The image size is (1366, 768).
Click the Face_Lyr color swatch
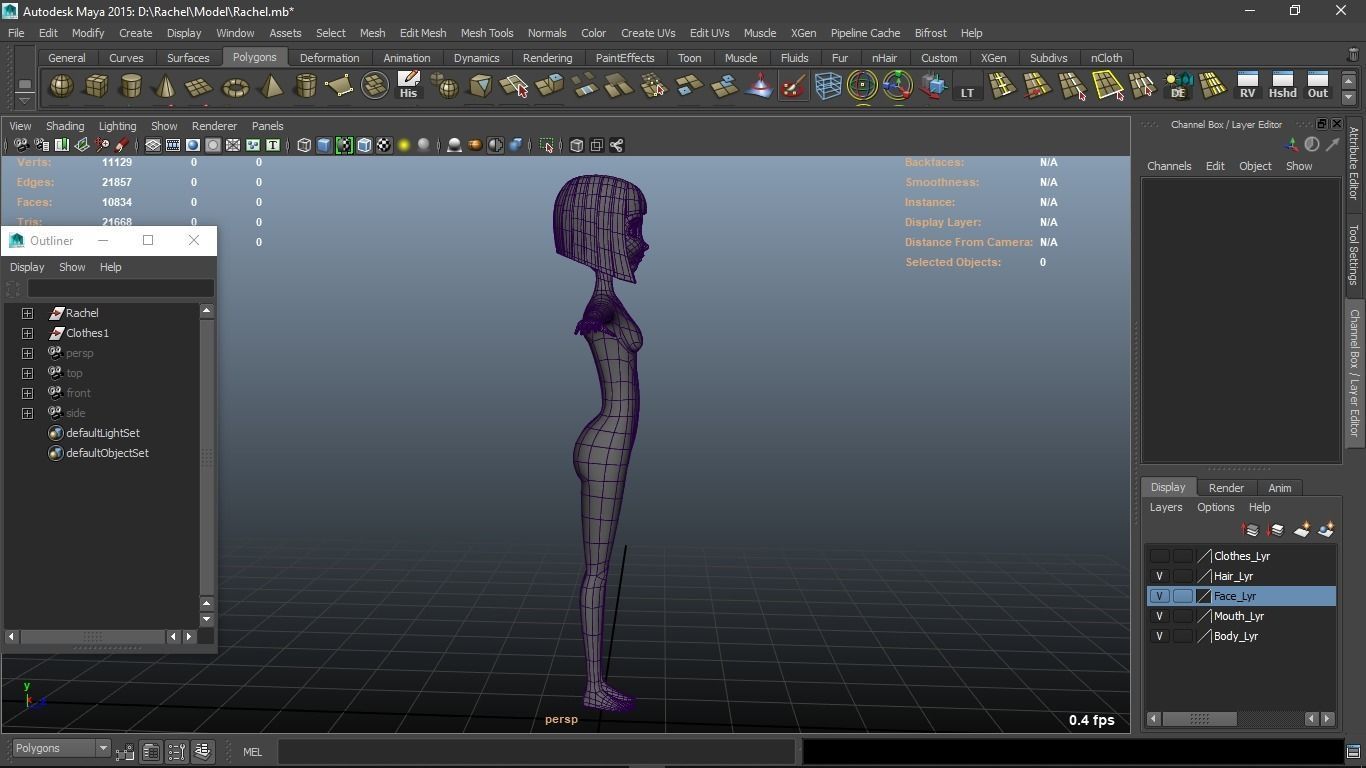coord(1205,596)
